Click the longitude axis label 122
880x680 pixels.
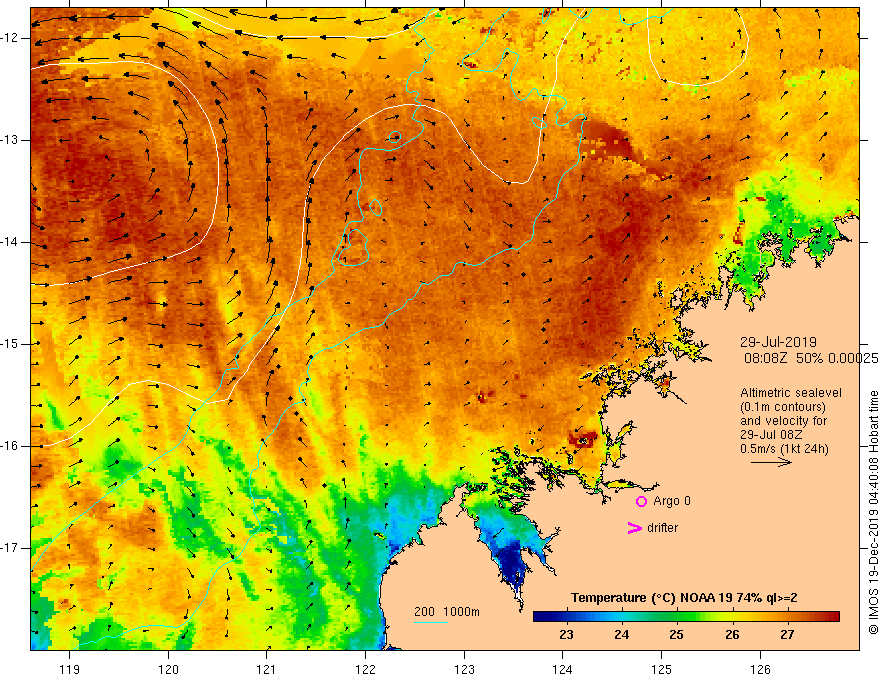click(x=365, y=669)
